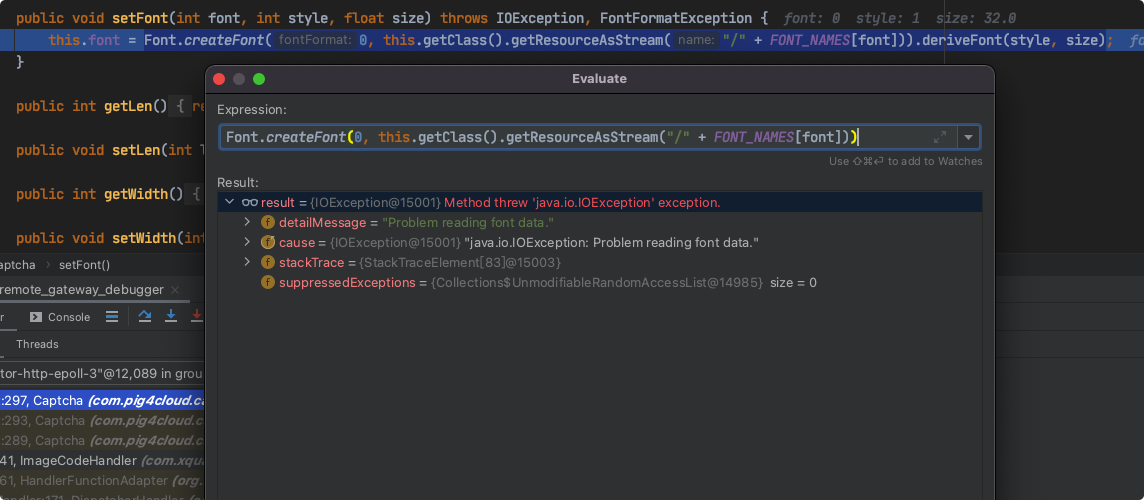This screenshot has width=1144, height=500.
Task: Click the expand expression field icon
Action: [x=940, y=136]
